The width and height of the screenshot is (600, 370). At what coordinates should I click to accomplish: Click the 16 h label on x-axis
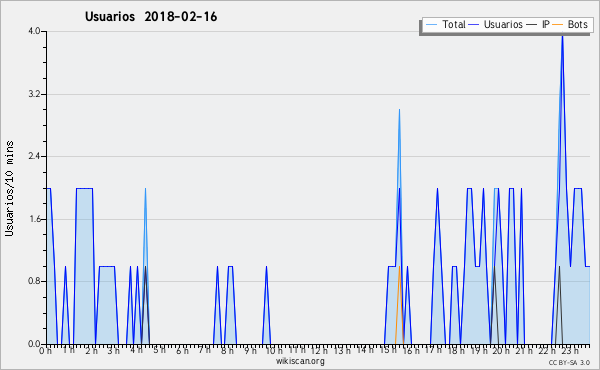pos(411,351)
